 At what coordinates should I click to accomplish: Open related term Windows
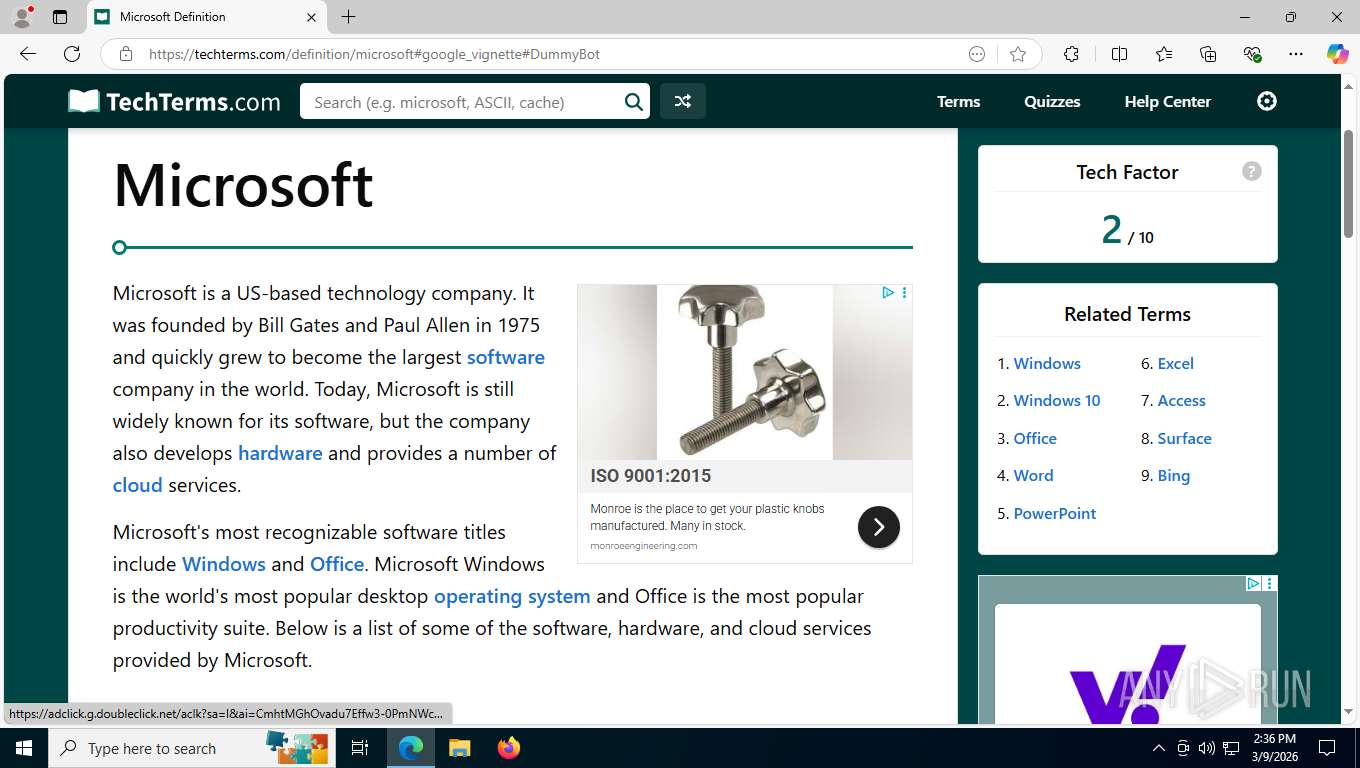(1047, 363)
